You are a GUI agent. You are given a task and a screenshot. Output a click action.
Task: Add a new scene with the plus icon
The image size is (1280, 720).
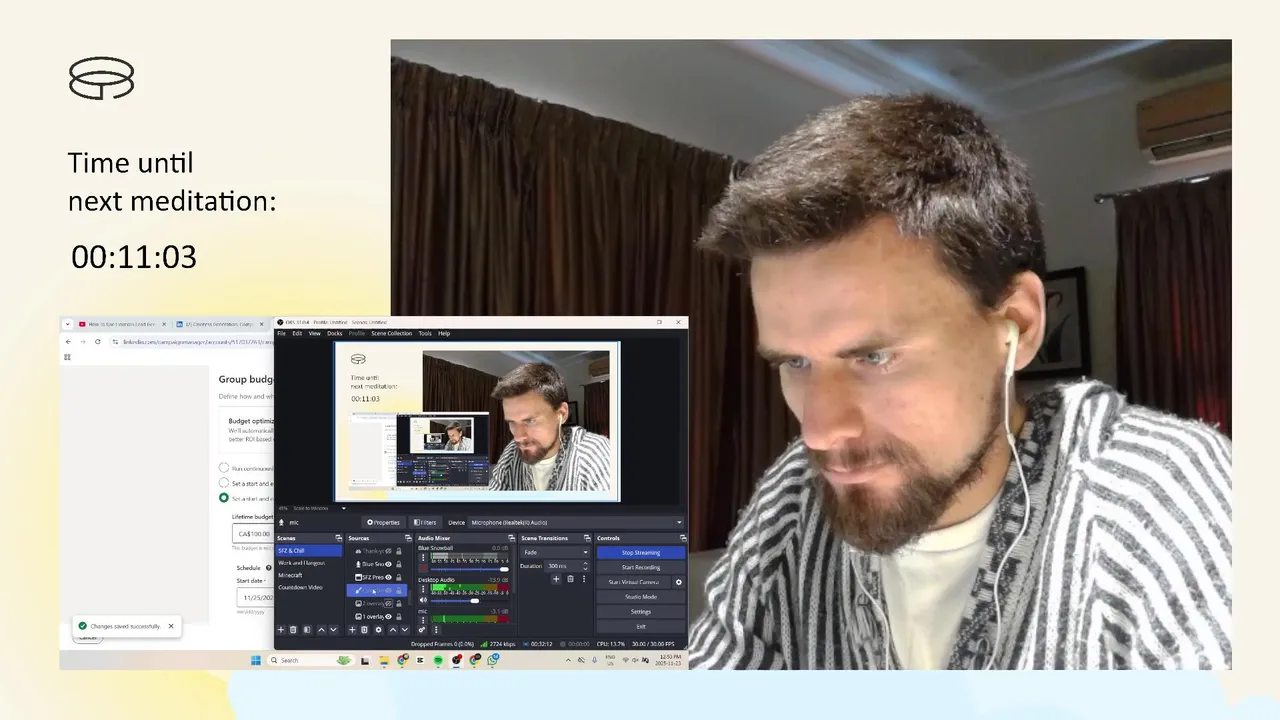tap(281, 630)
